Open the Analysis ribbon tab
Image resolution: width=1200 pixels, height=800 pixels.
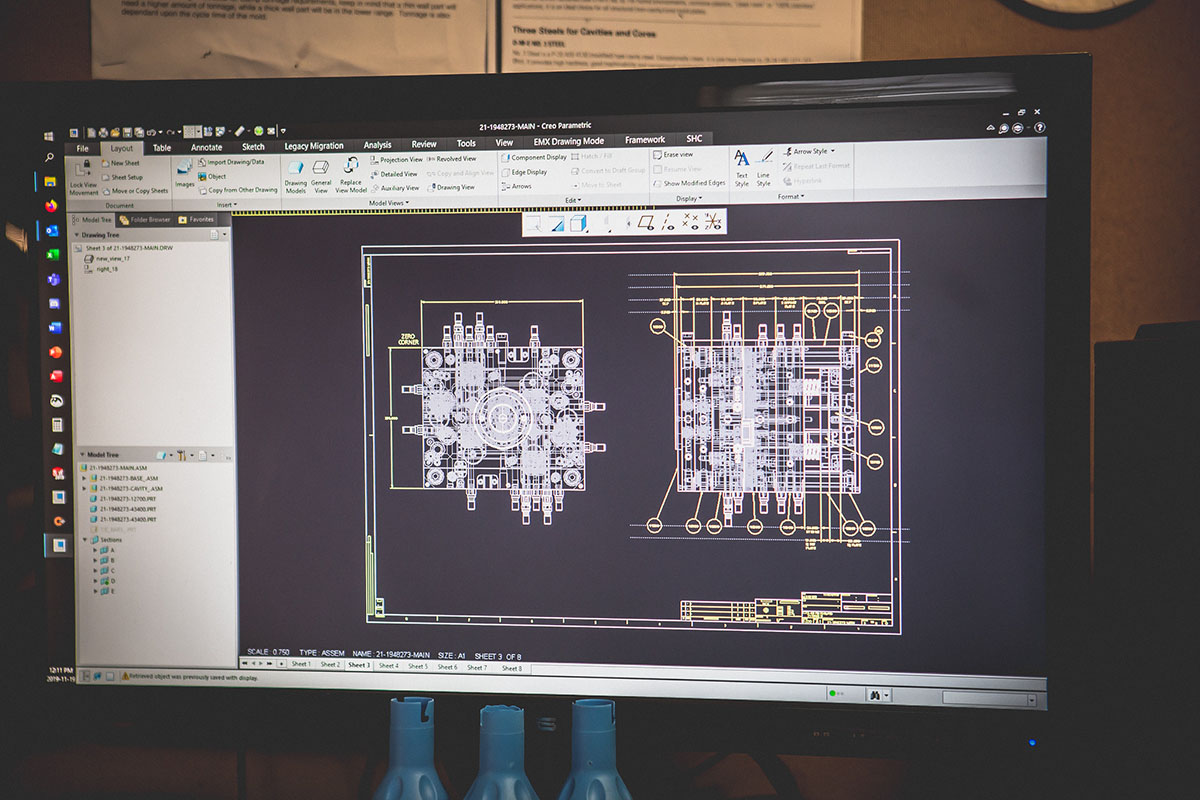(377, 145)
